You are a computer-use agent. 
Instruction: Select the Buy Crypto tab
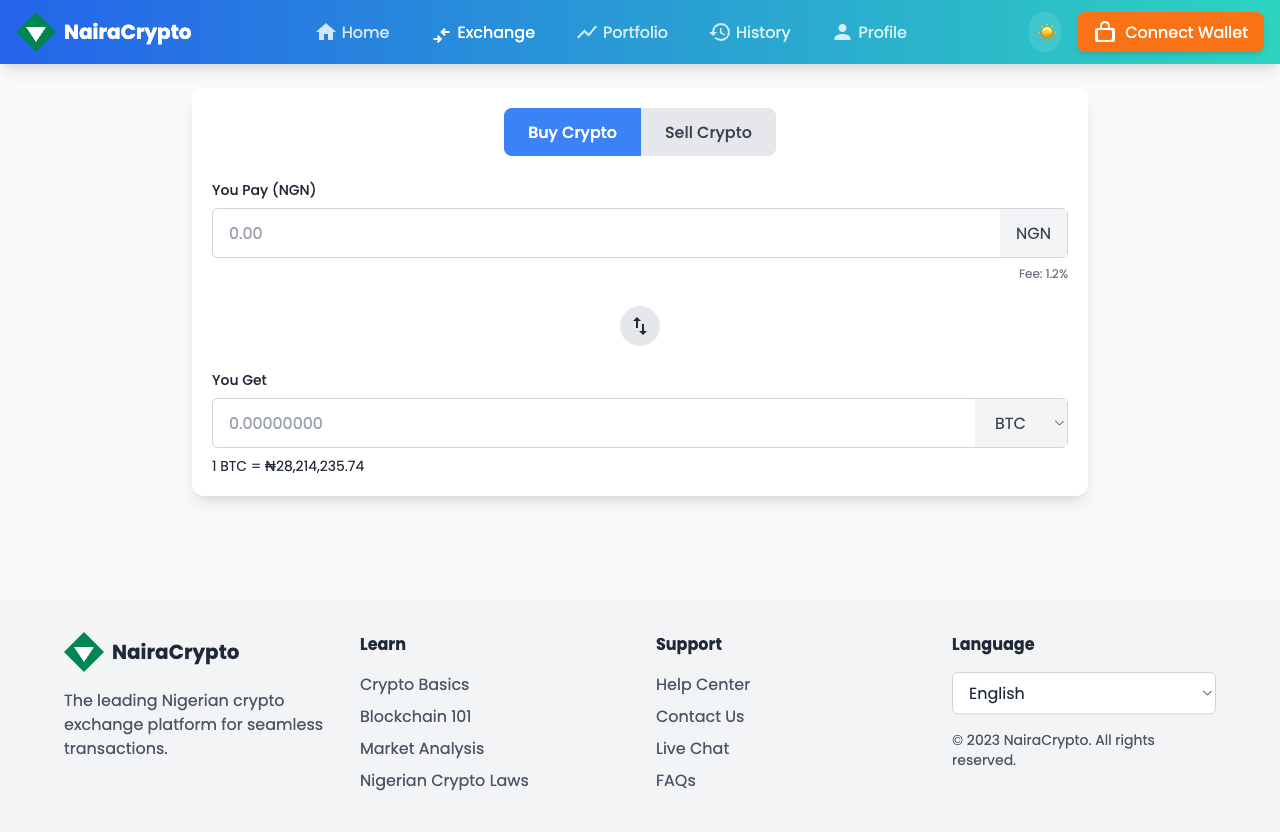pos(571,131)
